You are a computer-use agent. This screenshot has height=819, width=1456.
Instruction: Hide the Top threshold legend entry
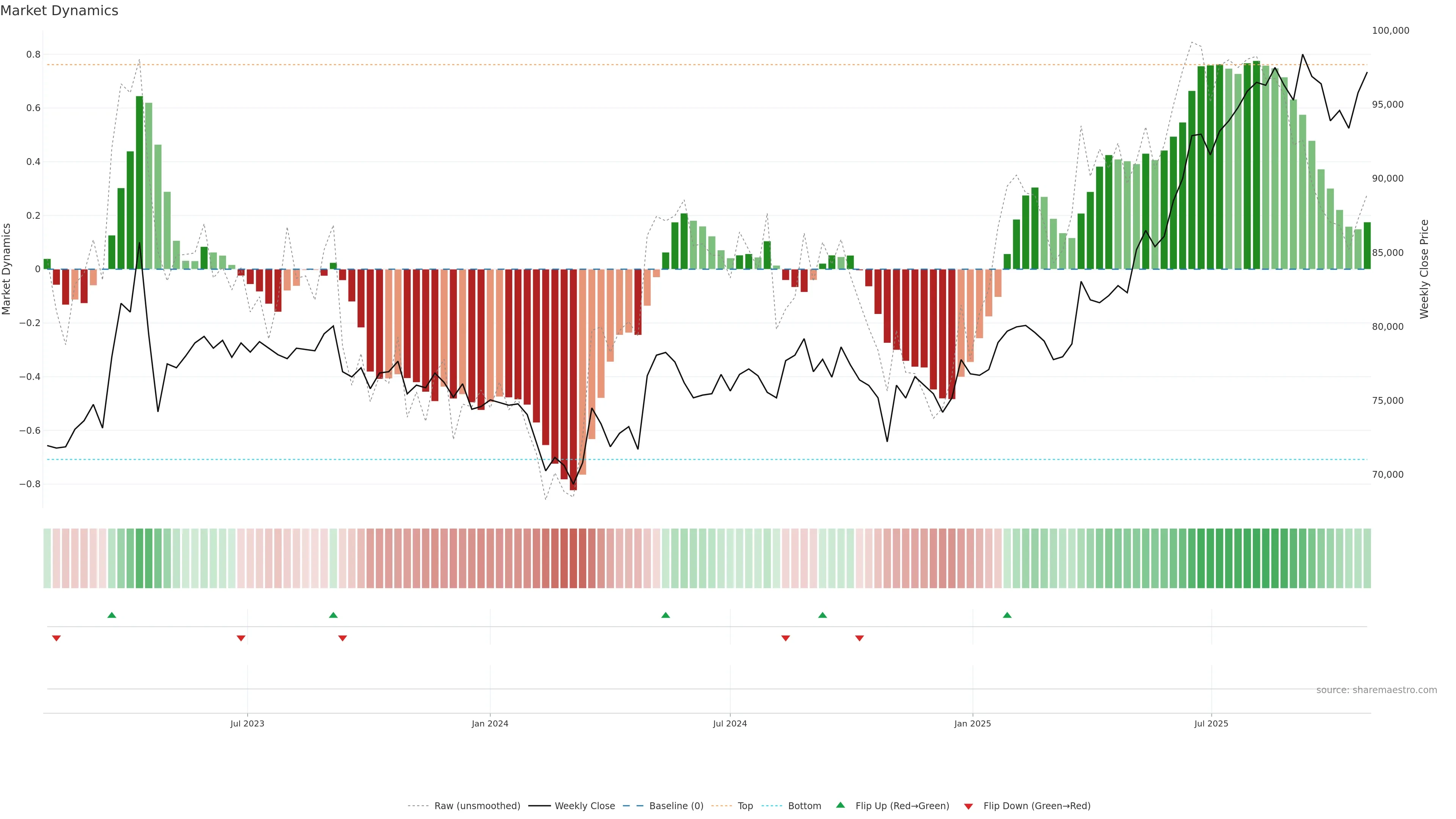click(x=745, y=806)
